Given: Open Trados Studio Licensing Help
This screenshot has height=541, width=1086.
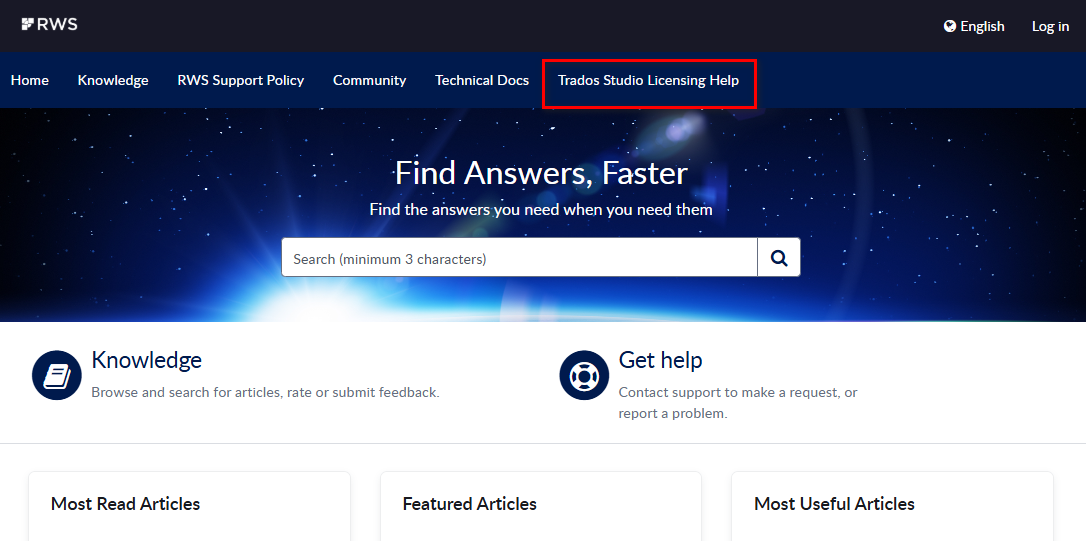Looking at the screenshot, I should 648,80.
